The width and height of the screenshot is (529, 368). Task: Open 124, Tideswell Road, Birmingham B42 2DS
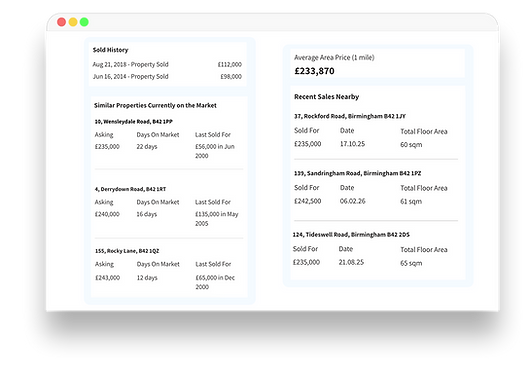351,234
